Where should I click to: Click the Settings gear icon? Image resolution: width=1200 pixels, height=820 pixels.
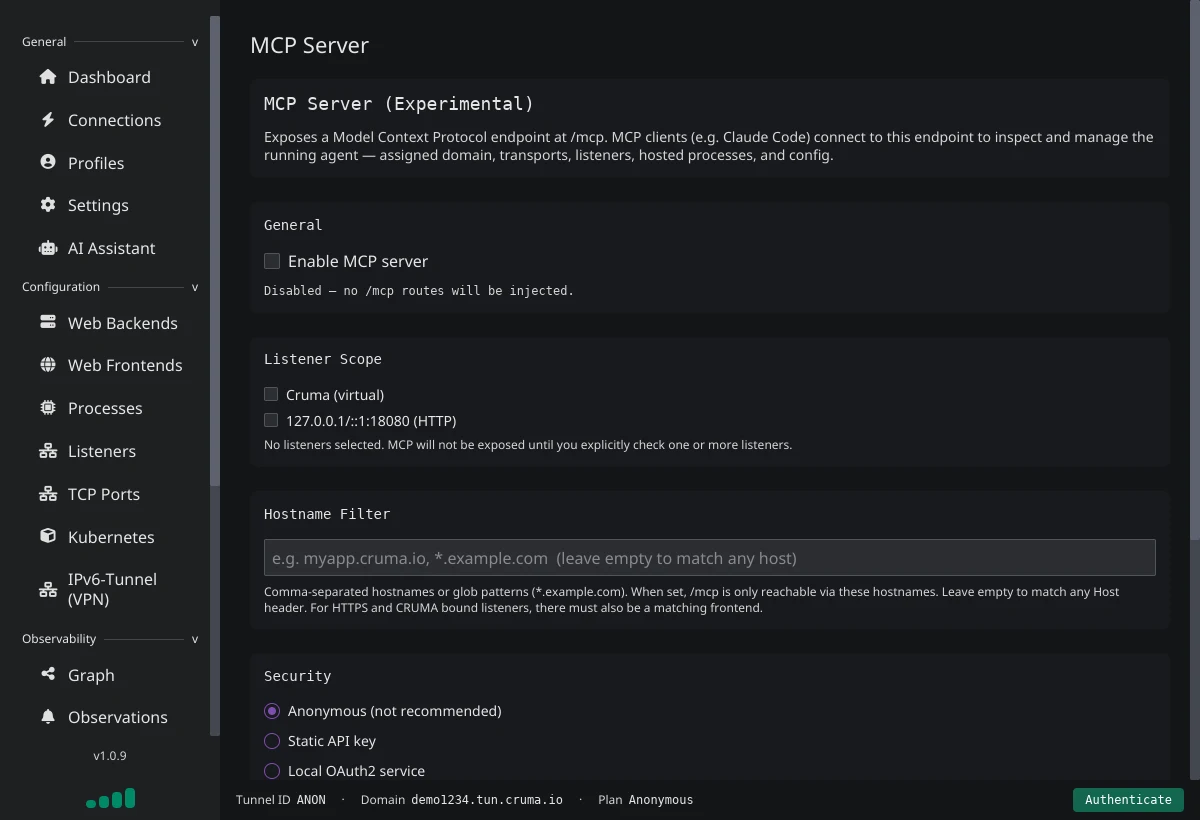47,205
